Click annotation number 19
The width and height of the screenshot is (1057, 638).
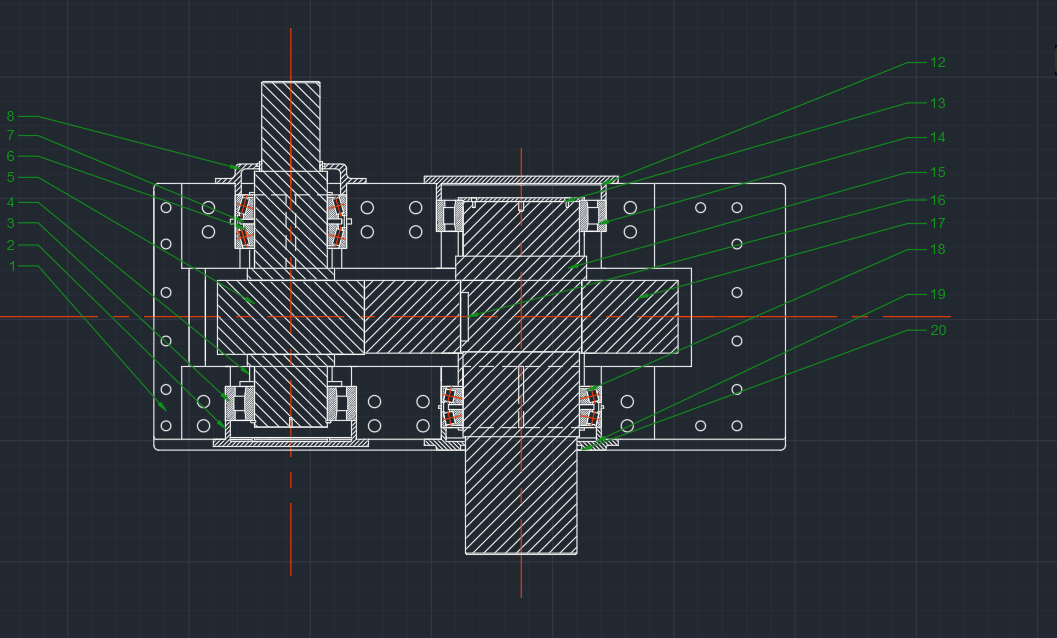point(937,295)
